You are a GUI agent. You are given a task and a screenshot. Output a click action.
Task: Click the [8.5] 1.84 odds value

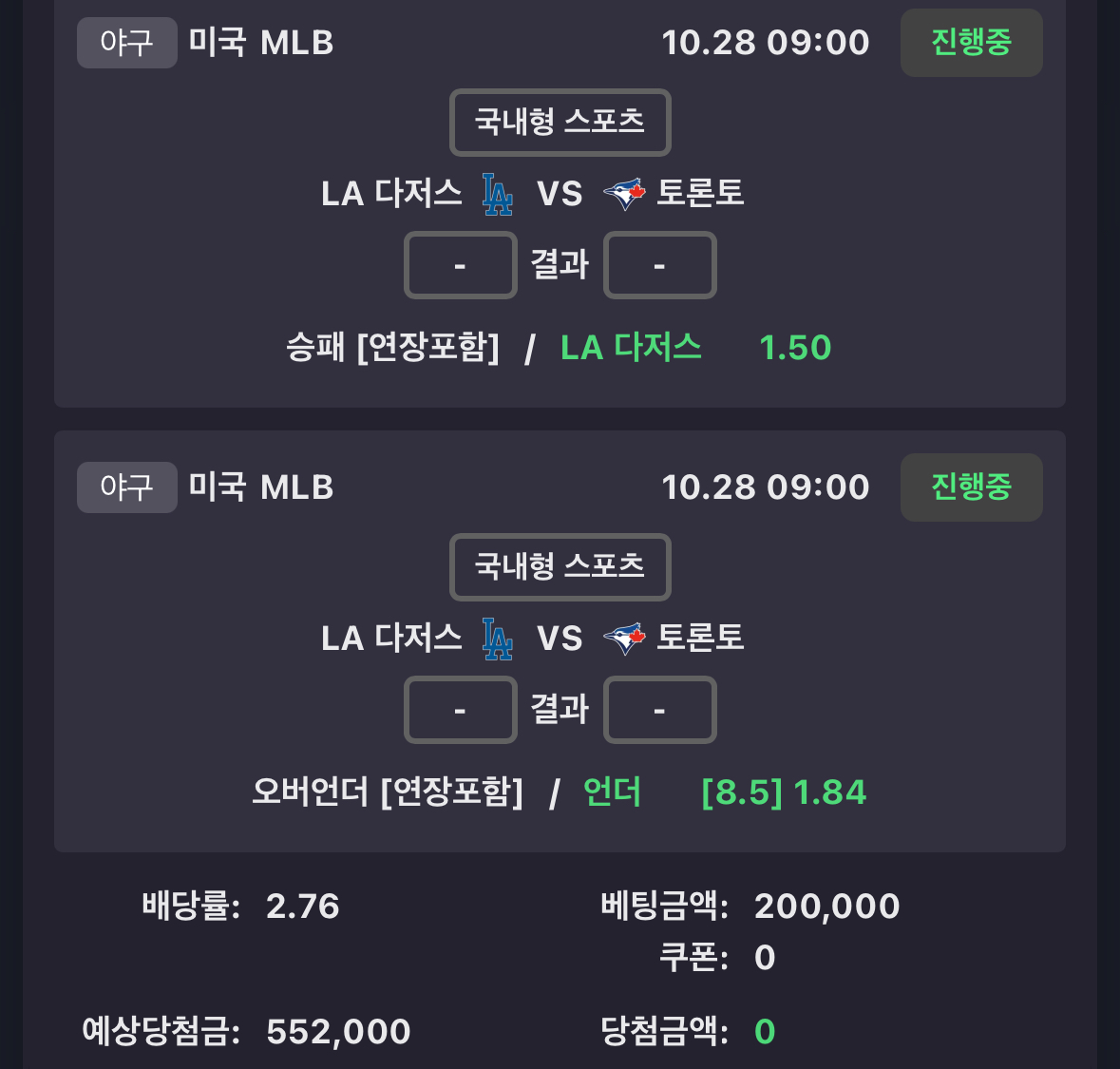(784, 792)
